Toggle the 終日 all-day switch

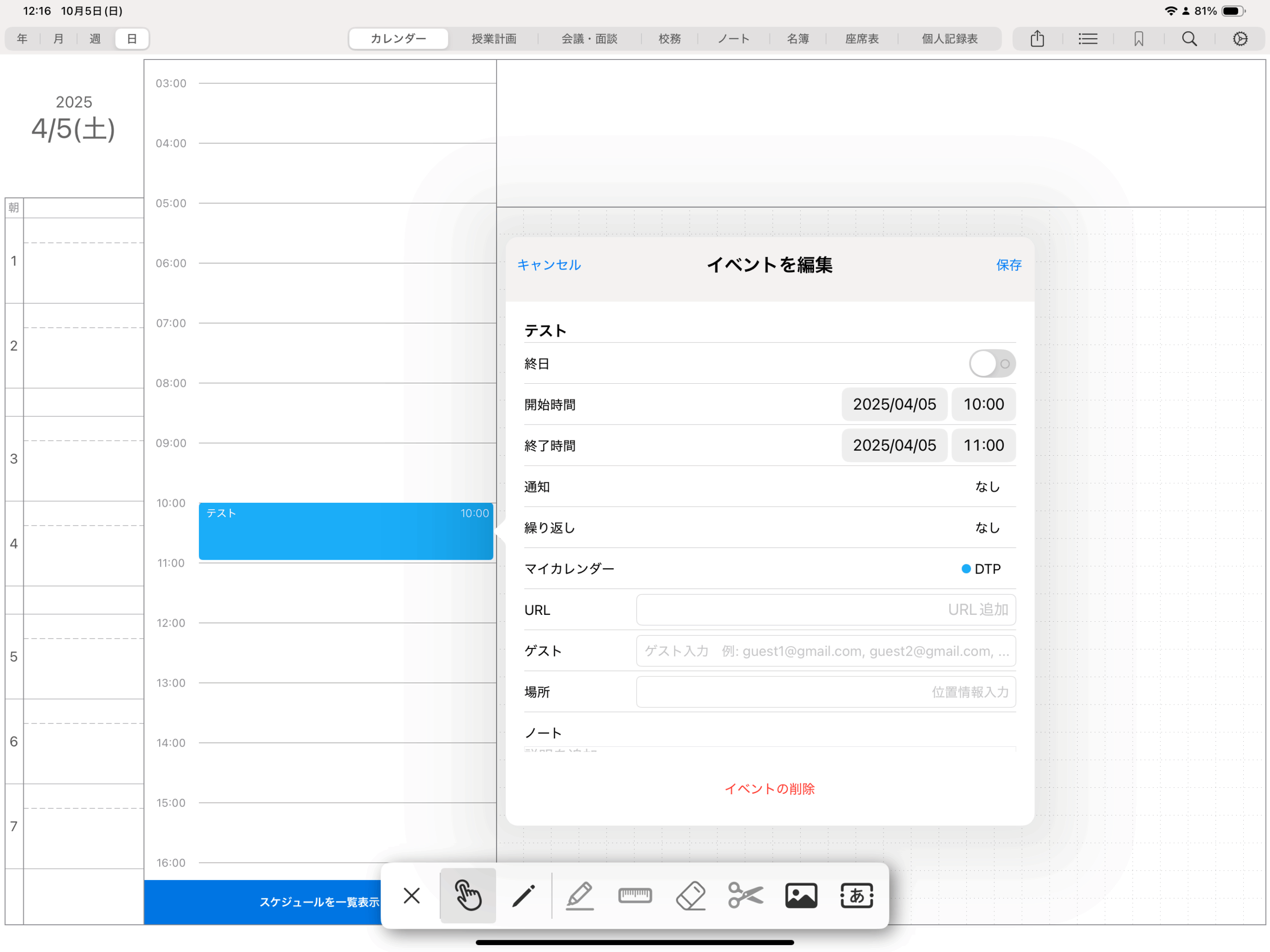992,364
